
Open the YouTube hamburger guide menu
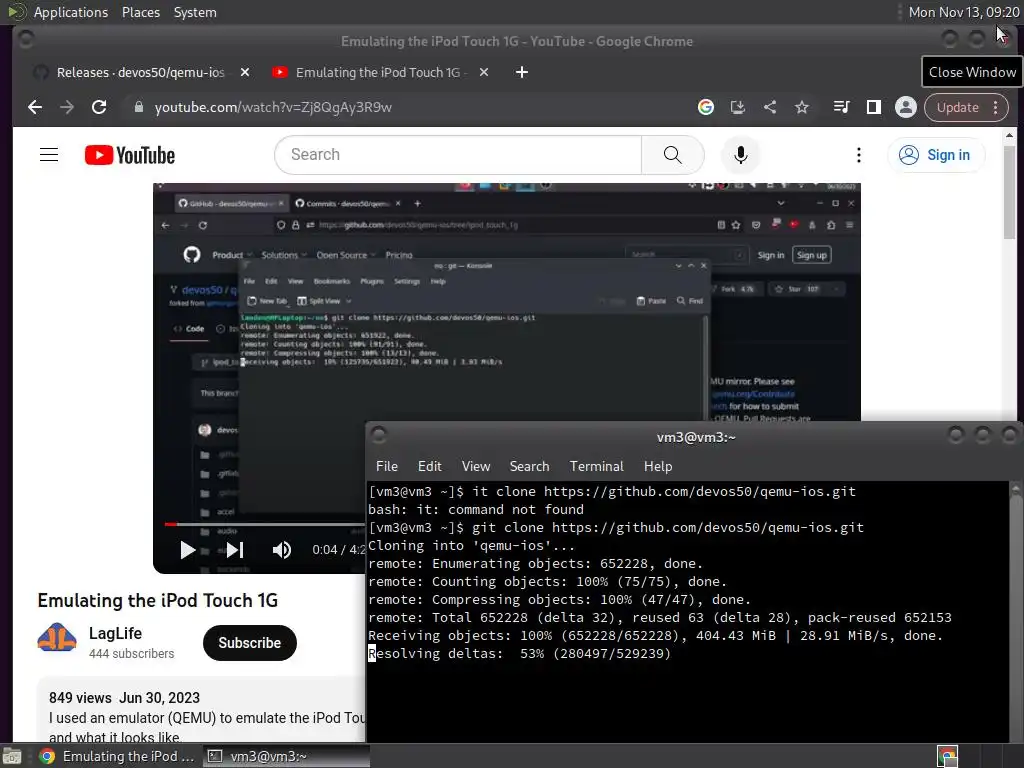[x=49, y=155]
